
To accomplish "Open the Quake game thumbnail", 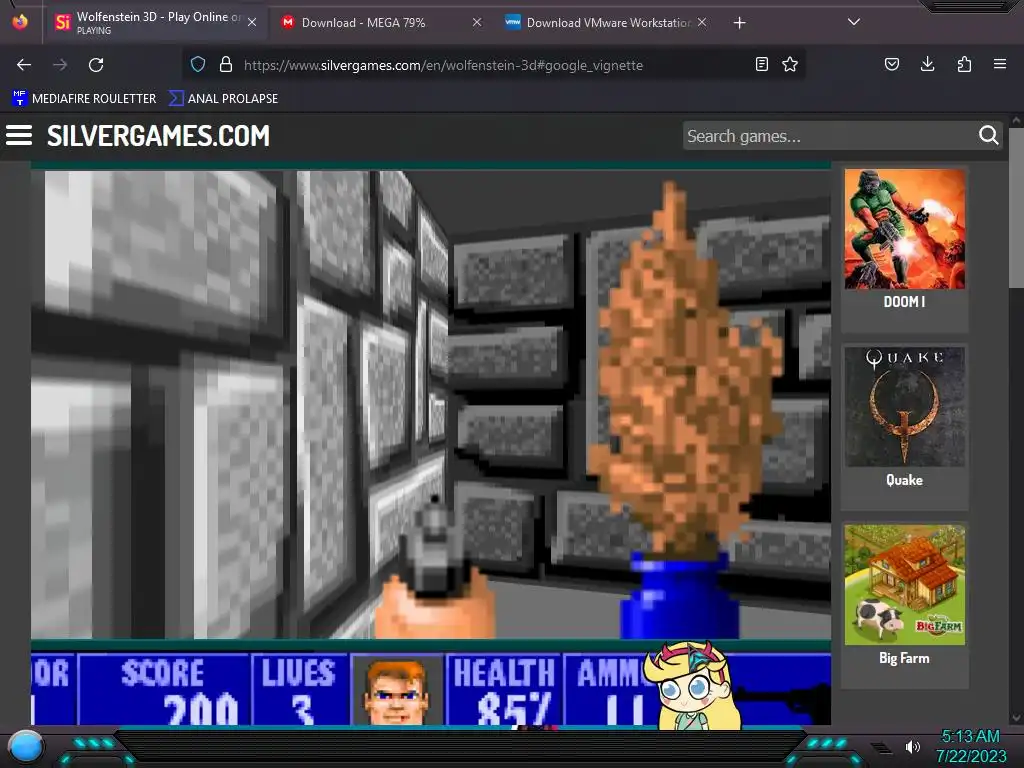I will point(904,407).
